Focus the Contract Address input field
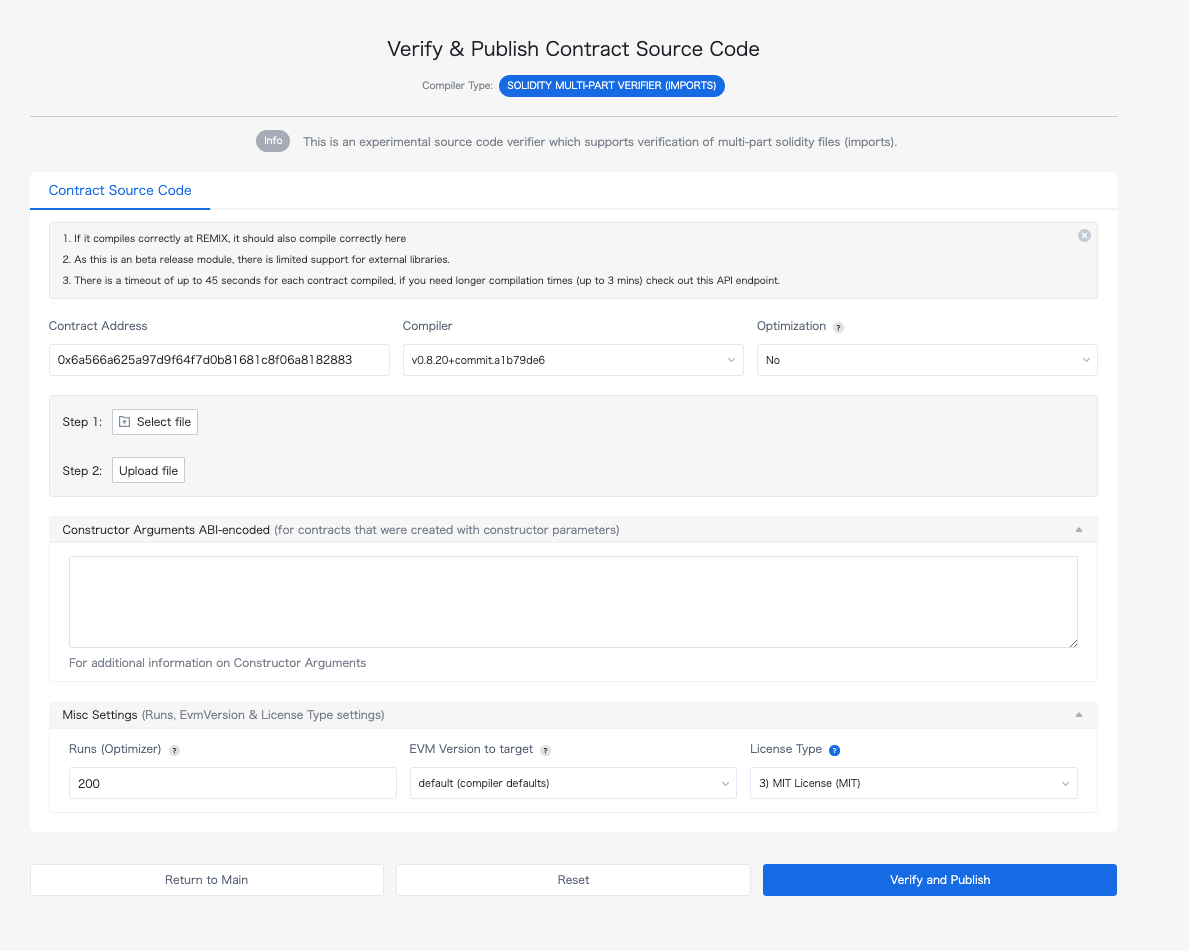 (x=219, y=360)
